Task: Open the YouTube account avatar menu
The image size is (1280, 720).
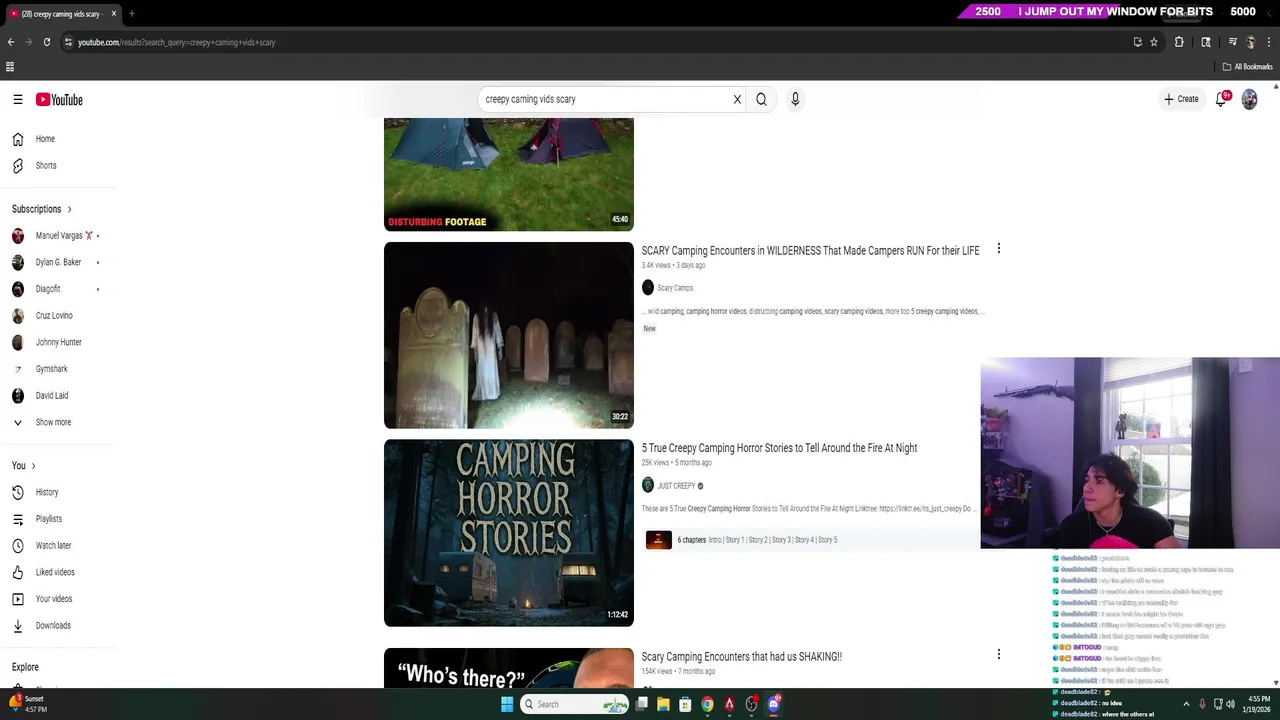Action: [1249, 99]
